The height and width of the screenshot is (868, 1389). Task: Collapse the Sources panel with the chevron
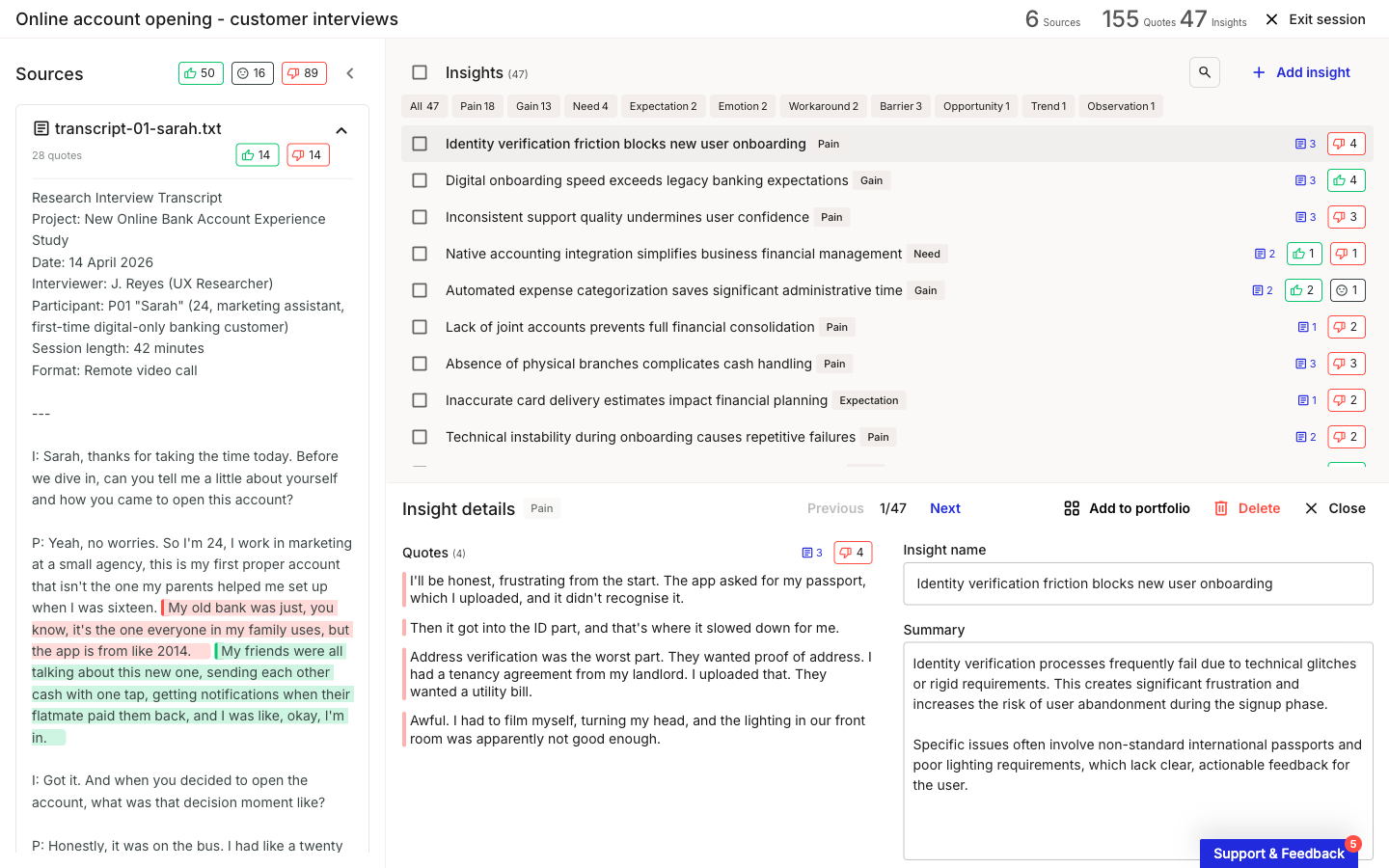[x=350, y=73]
